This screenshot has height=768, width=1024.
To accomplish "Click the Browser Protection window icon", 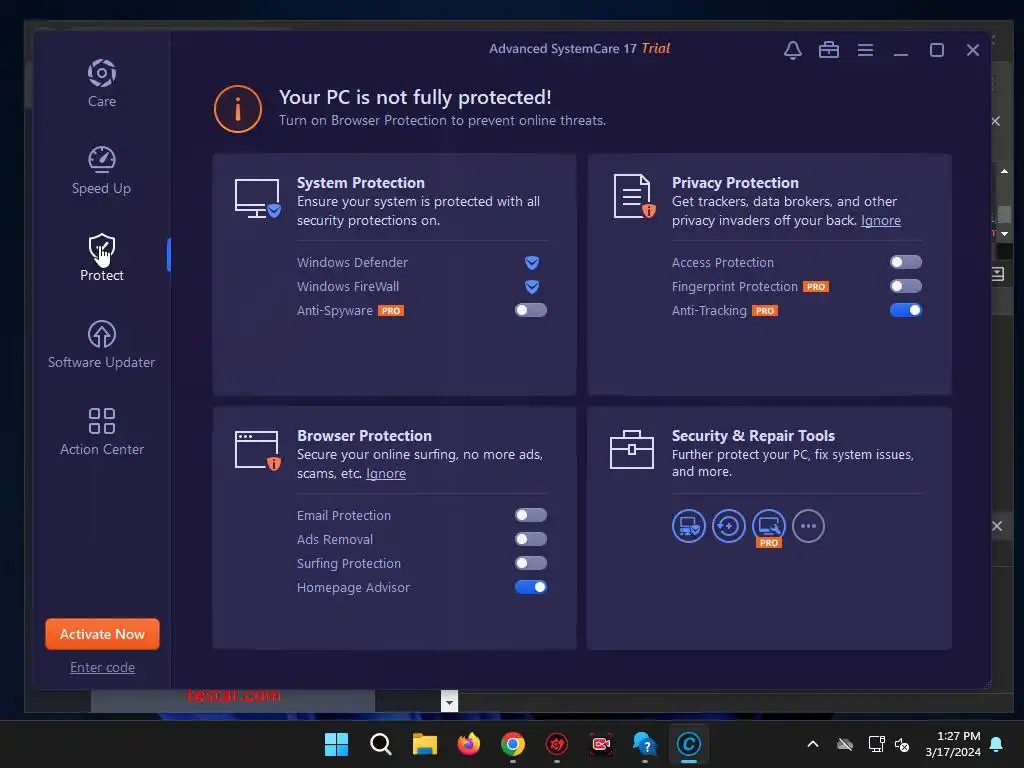I will [257, 450].
